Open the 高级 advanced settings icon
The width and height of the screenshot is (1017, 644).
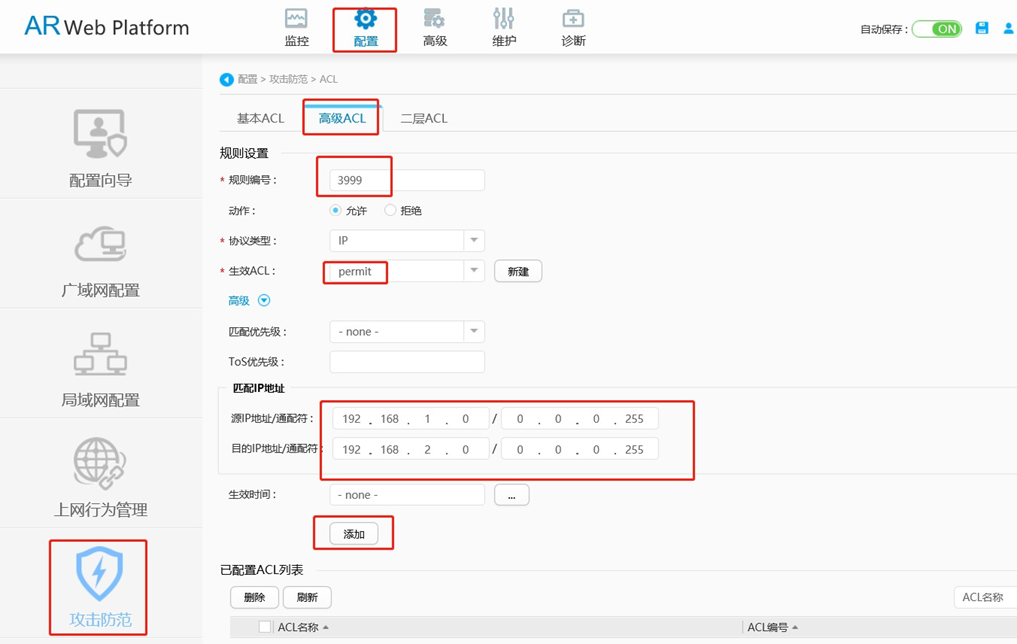(434, 19)
